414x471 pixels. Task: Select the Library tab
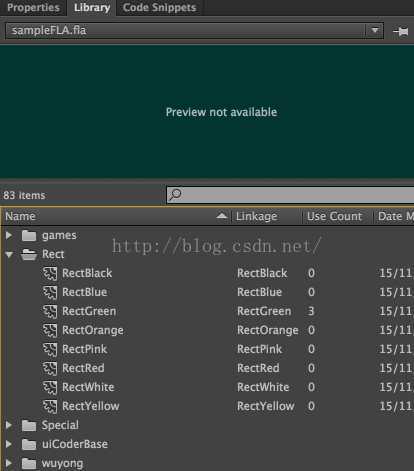coord(92,7)
